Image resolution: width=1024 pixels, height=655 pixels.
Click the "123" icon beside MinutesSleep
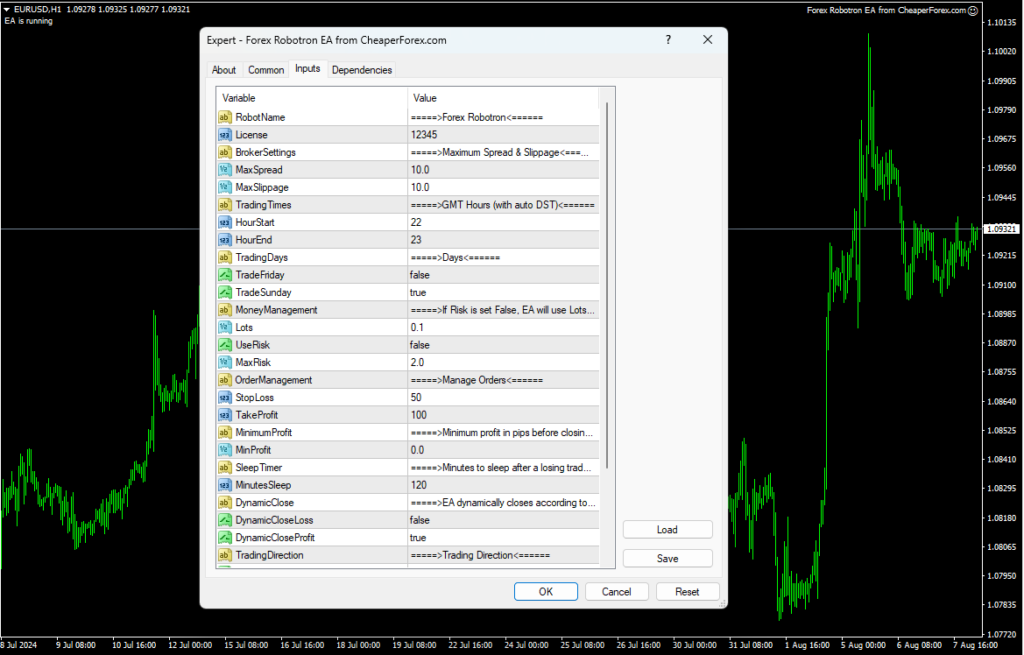(225, 484)
